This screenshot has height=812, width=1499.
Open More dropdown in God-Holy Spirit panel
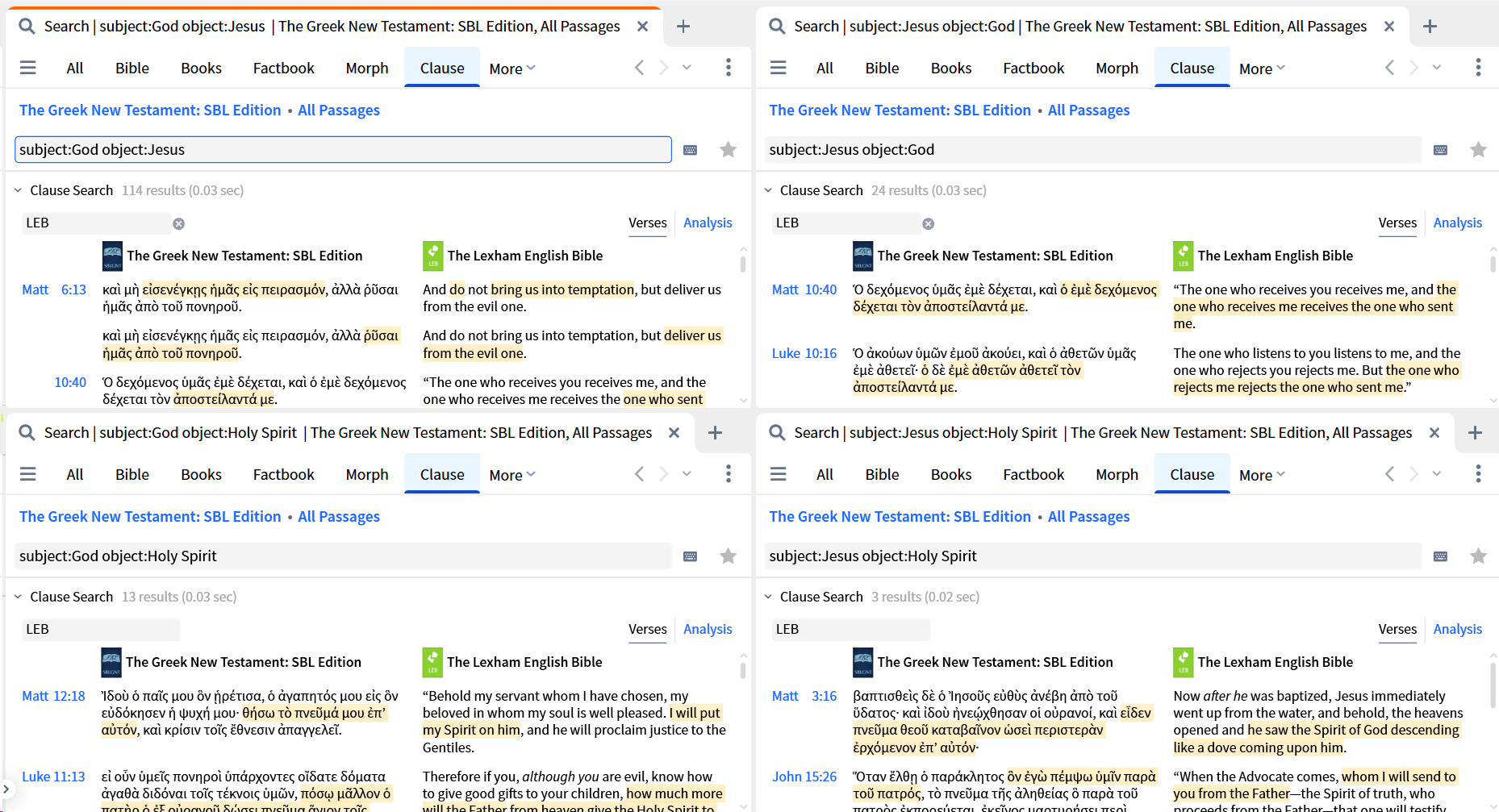click(512, 475)
